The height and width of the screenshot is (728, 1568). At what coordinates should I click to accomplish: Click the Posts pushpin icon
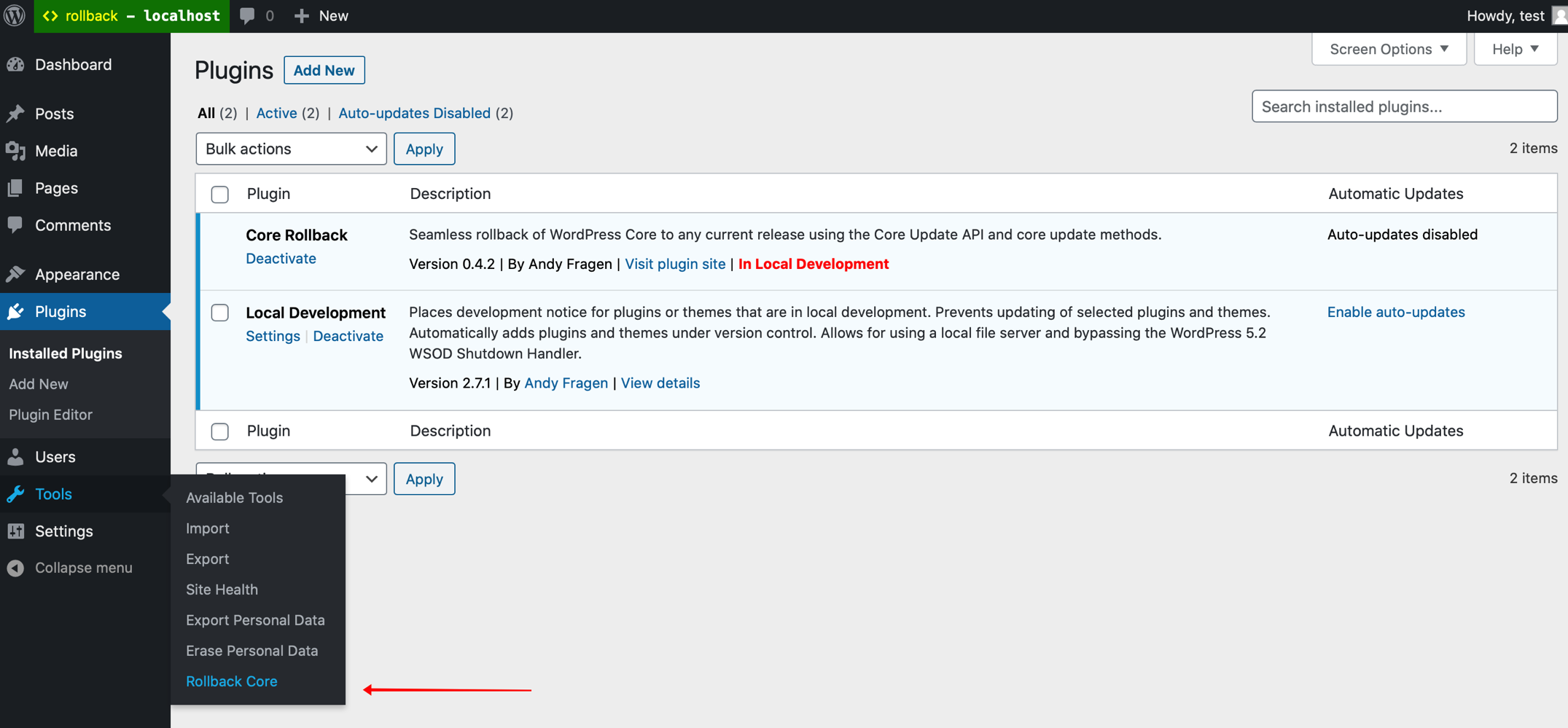tap(15, 114)
